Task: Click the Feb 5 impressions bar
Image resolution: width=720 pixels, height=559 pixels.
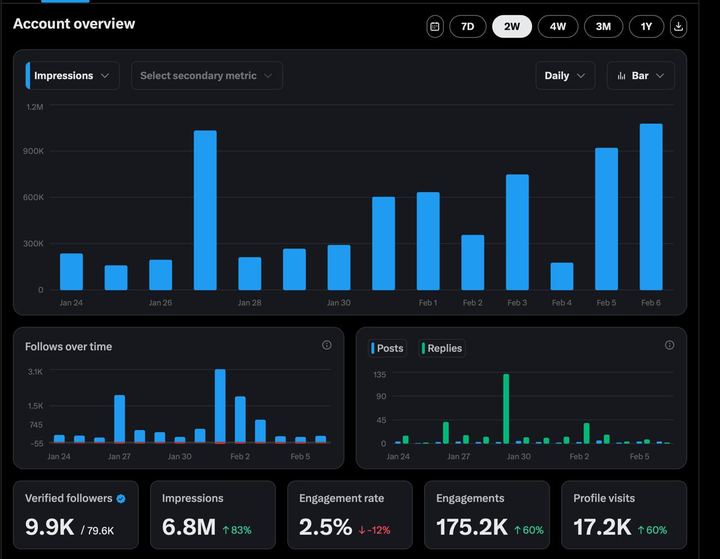Action: [x=607, y=219]
